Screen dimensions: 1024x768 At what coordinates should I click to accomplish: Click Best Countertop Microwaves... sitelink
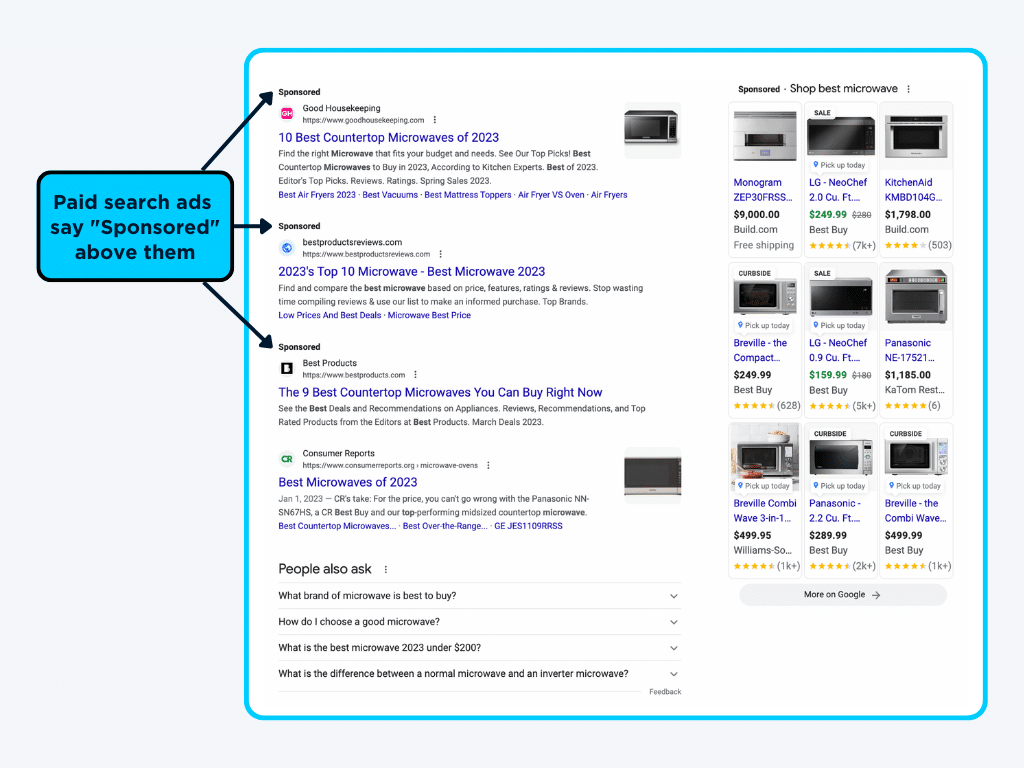click(337, 526)
